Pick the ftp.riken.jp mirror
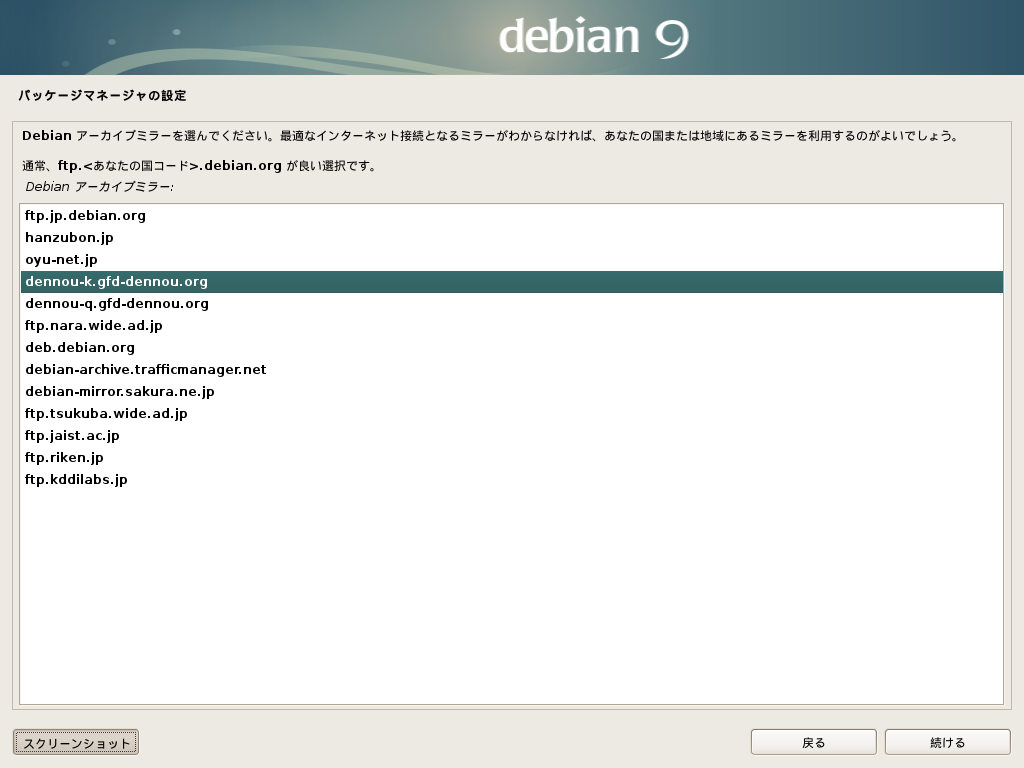The width and height of the screenshot is (1024, 768). coord(511,458)
